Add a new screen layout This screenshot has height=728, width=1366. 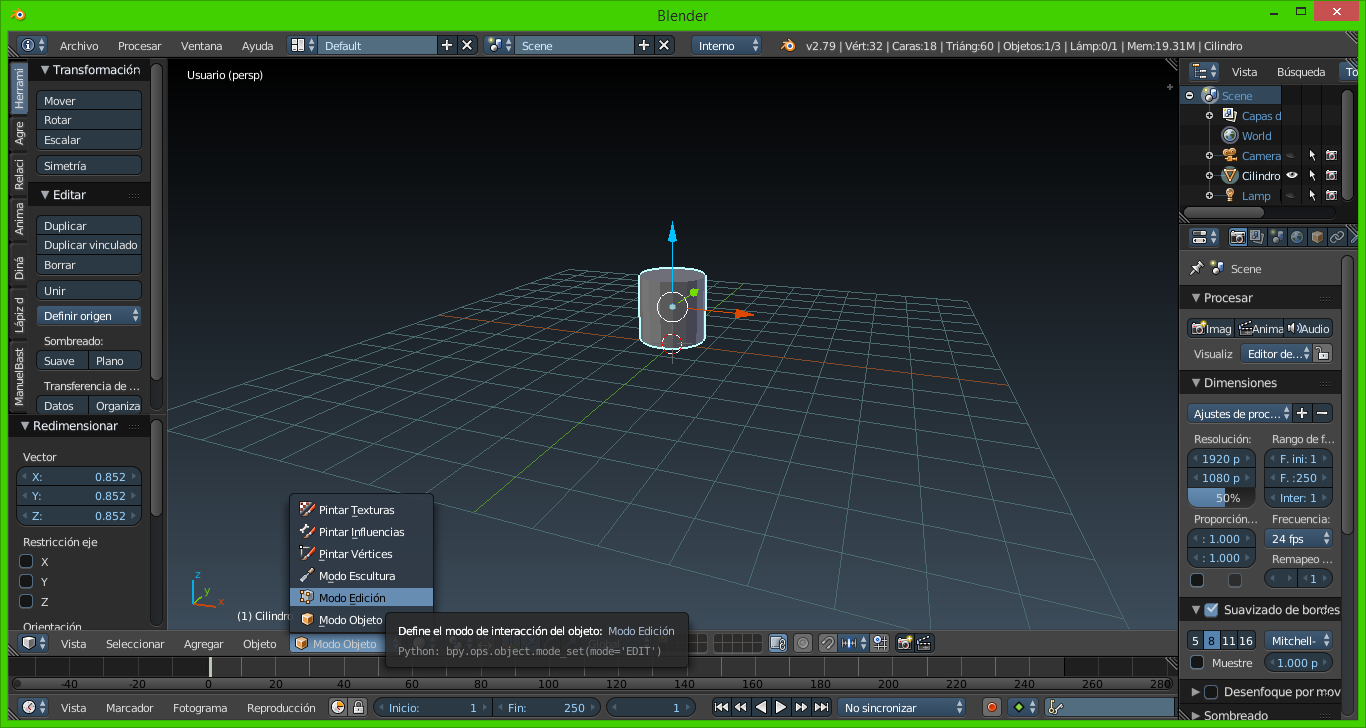pyautogui.click(x=447, y=46)
